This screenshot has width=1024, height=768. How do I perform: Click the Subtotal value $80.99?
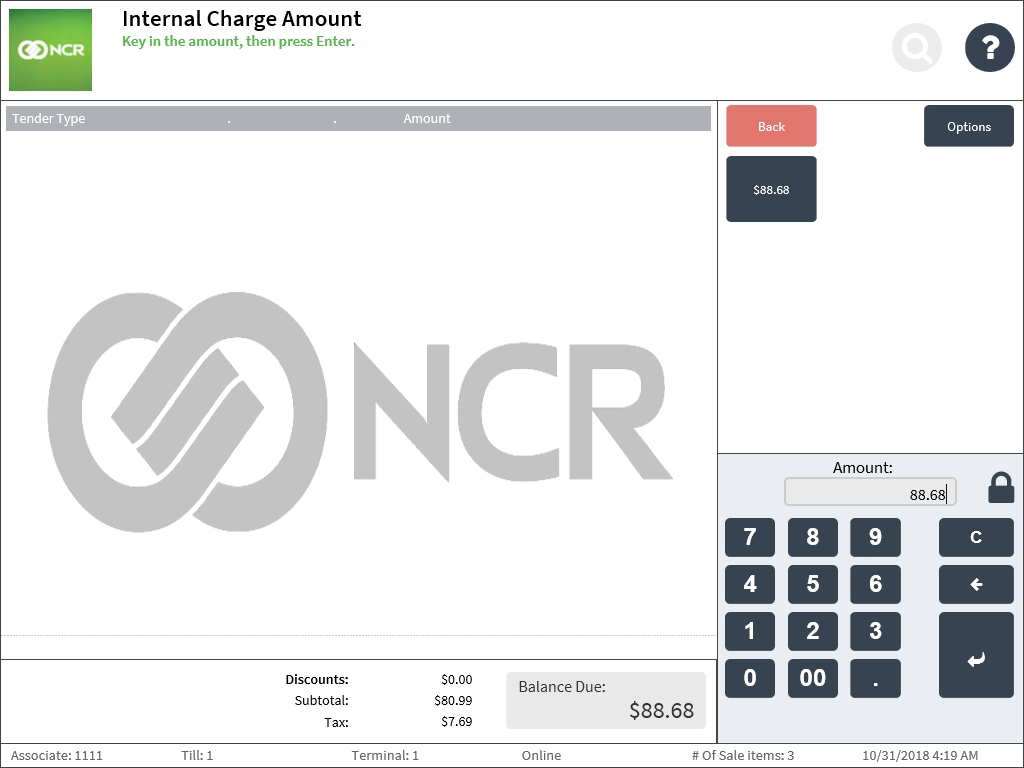tap(453, 701)
